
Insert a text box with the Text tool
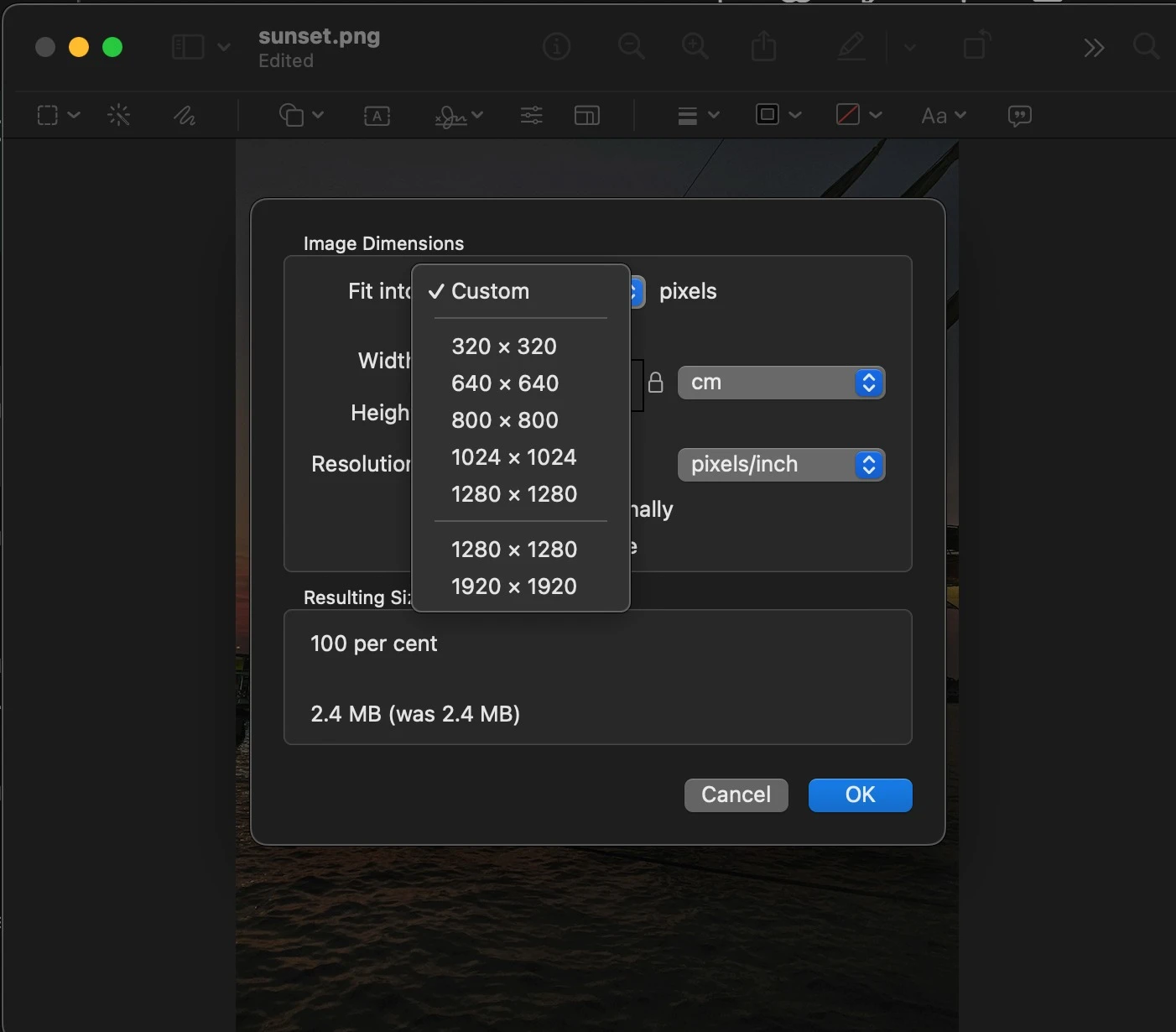point(377,116)
